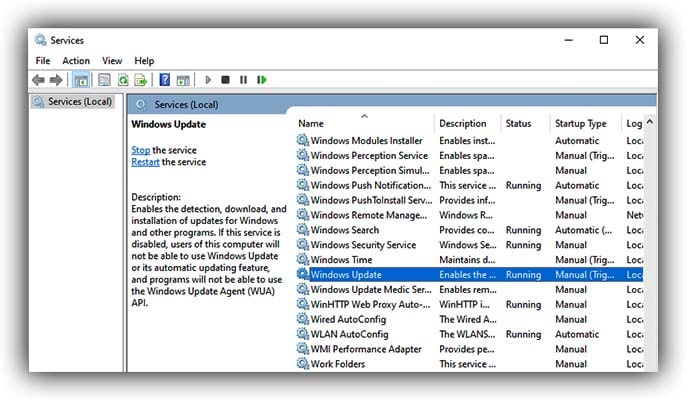Toggle the Show/Hide Action Pane icon

point(183,80)
